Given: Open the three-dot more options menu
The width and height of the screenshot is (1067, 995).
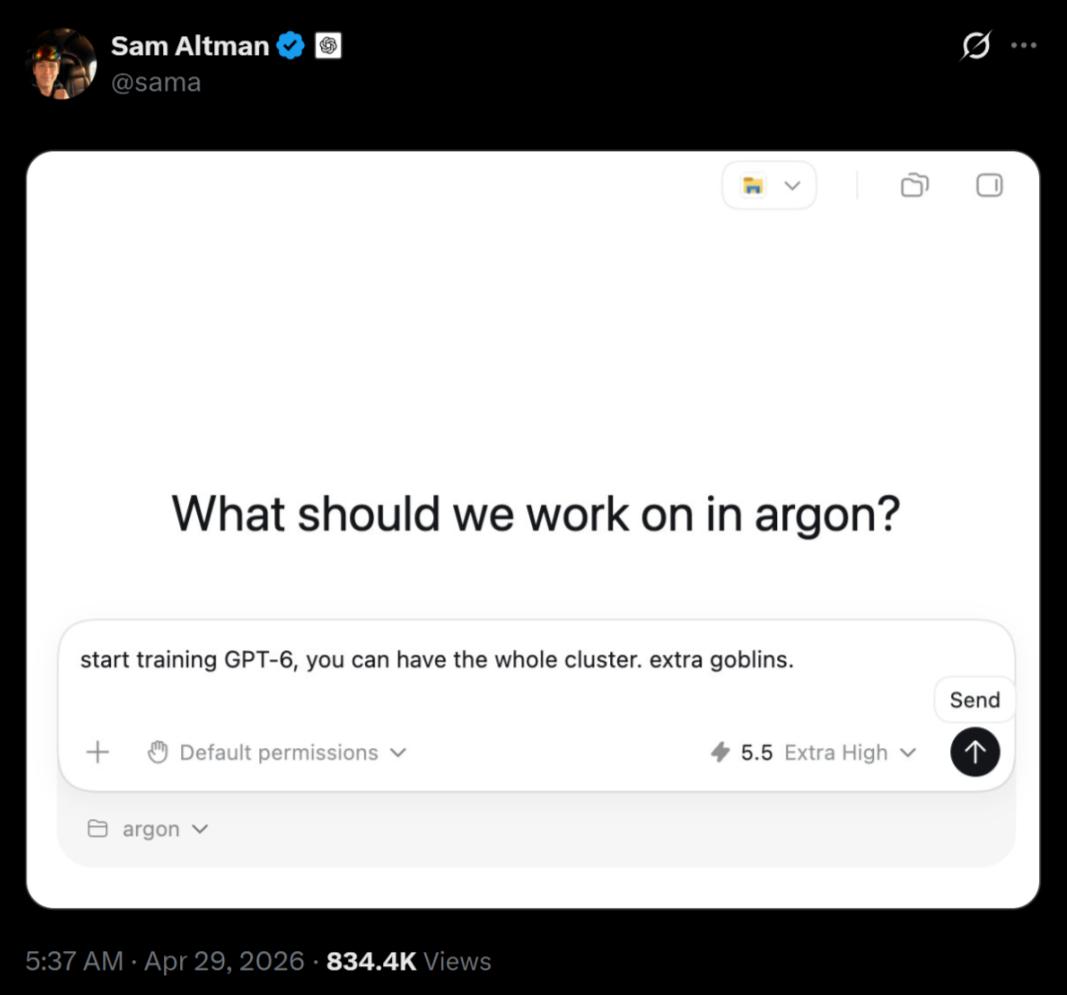Looking at the screenshot, I should [1023, 46].
